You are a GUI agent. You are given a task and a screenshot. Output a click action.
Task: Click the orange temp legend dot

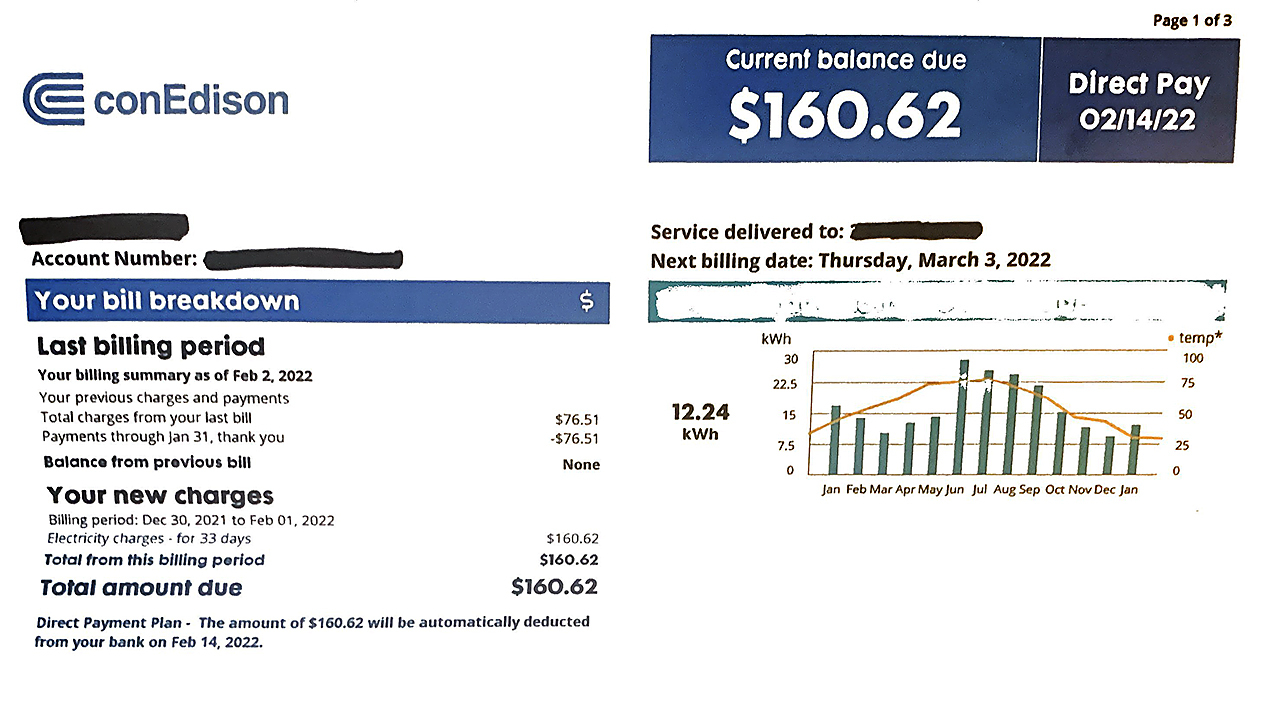(x=1171, y=338)
